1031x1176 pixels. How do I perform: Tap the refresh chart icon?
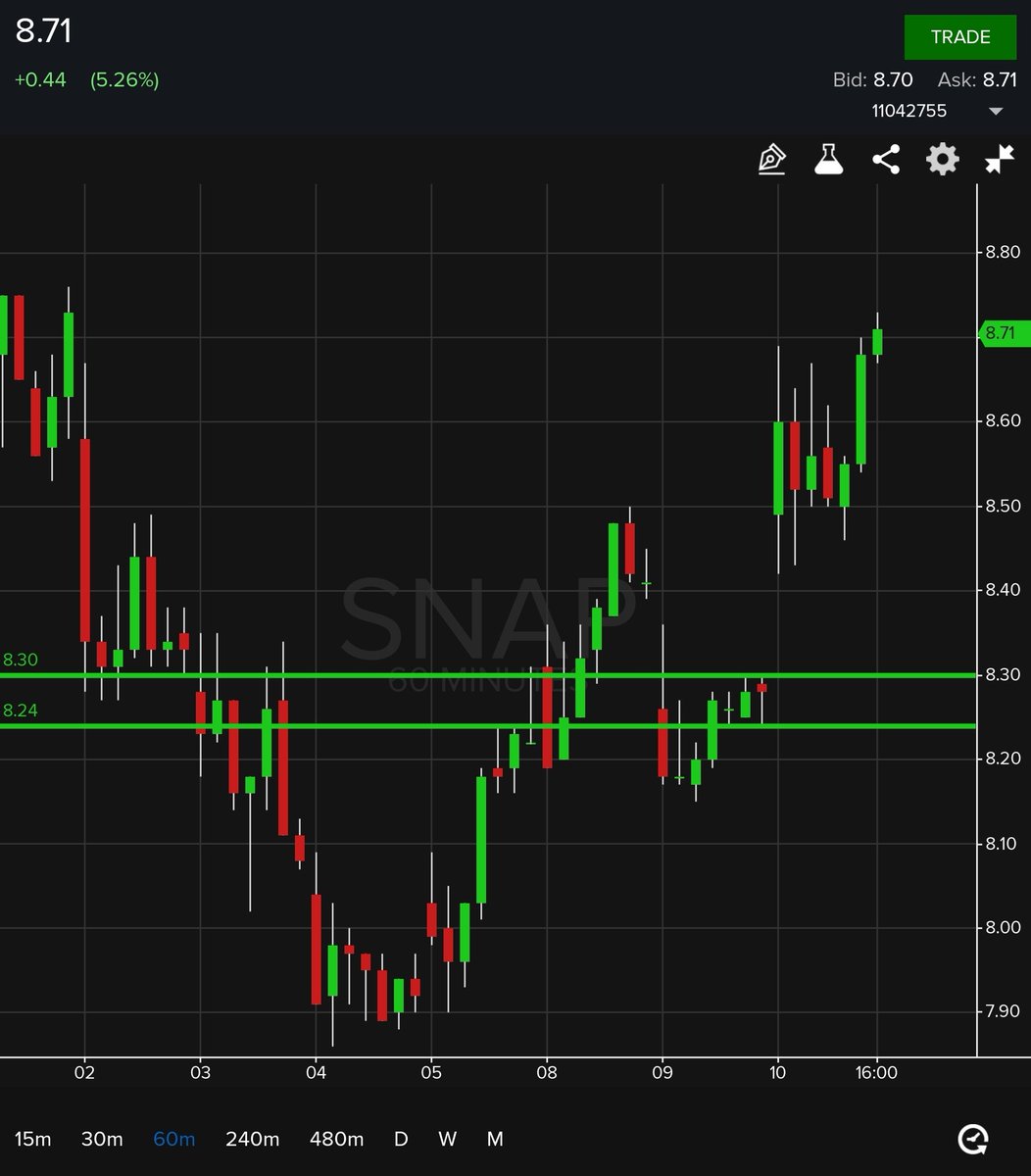973,1139
